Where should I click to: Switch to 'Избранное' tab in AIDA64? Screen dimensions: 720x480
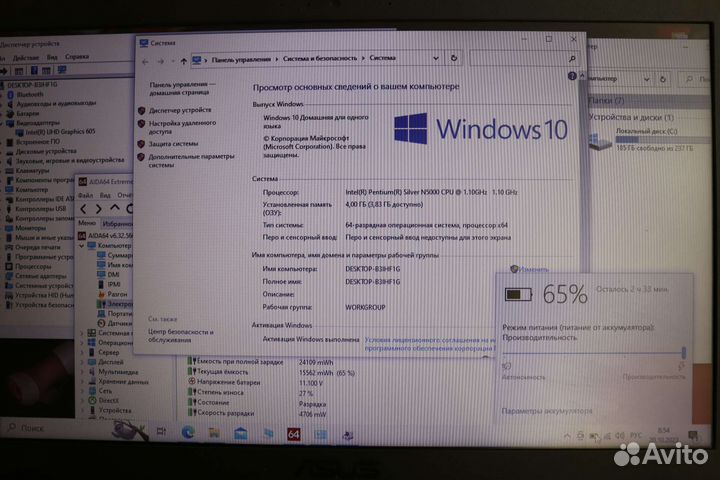click(117, 224)
